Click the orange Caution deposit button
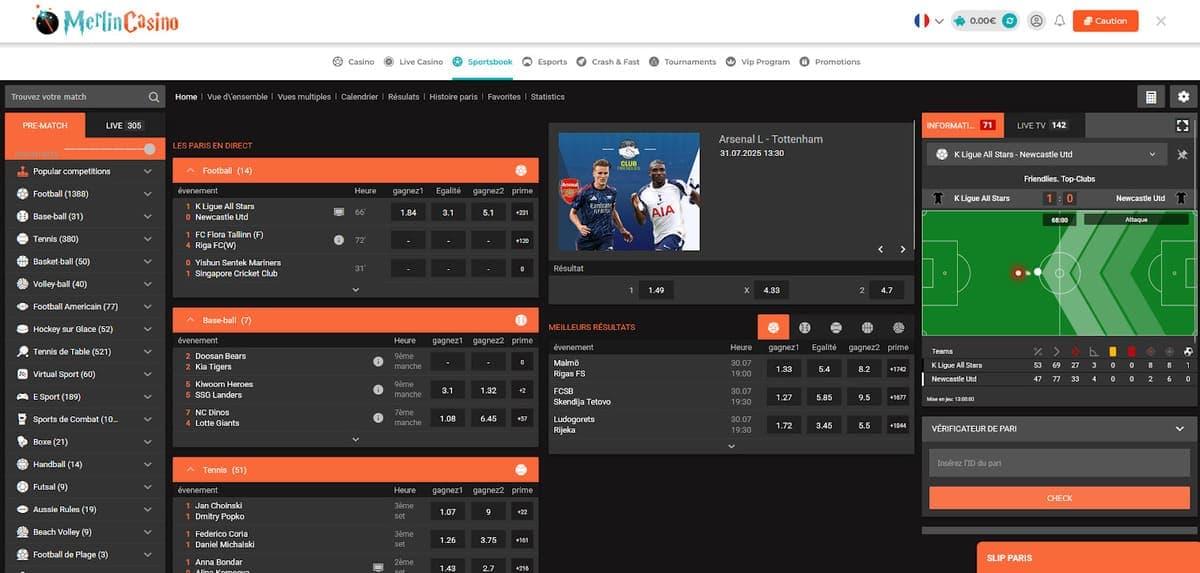Screen dimensions: 1200x573 tap(1104, 21)
